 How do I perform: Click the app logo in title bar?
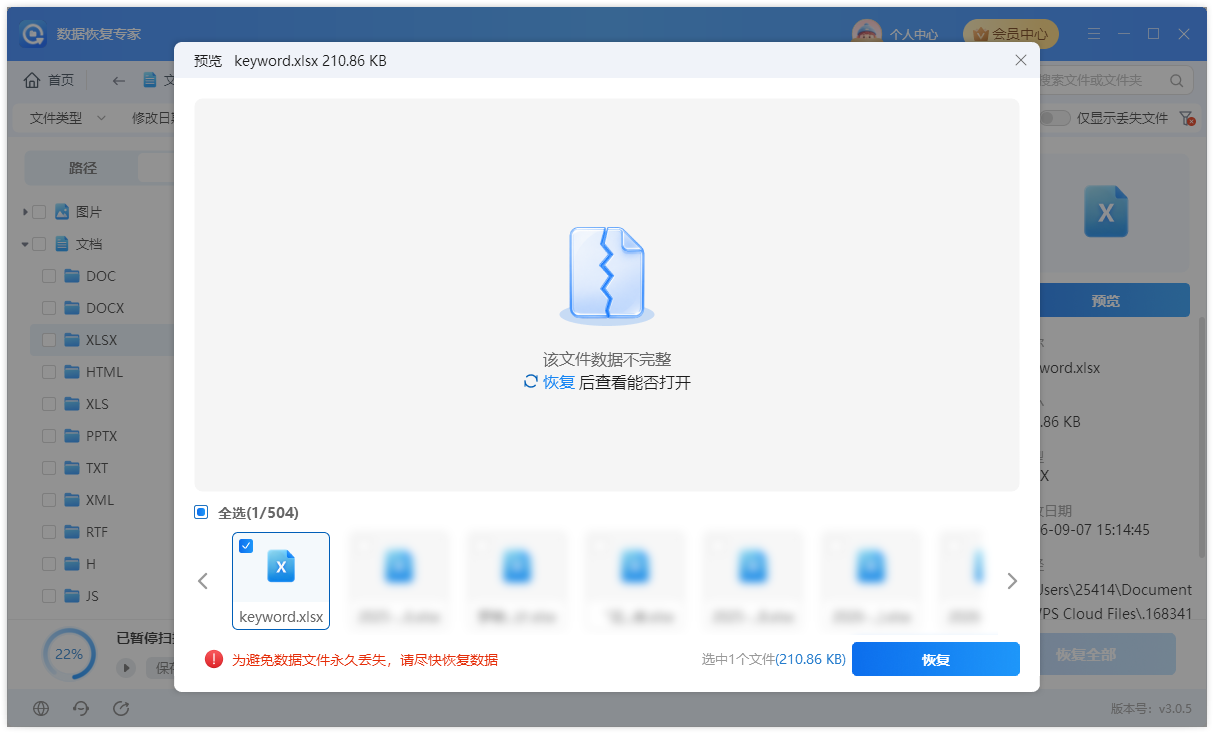pyautogui.click(x=33, y=34)
